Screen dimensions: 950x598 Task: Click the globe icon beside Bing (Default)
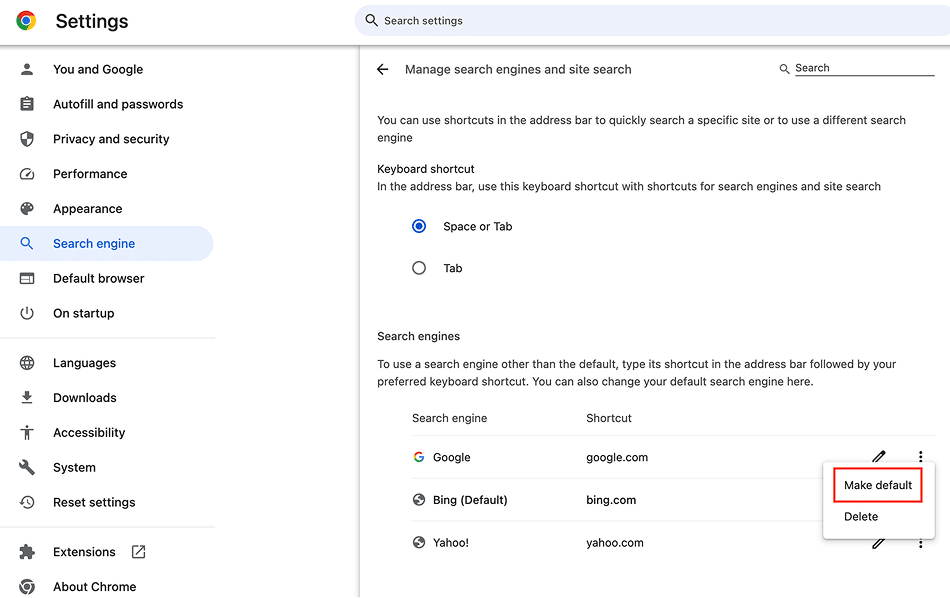point(419,500)
